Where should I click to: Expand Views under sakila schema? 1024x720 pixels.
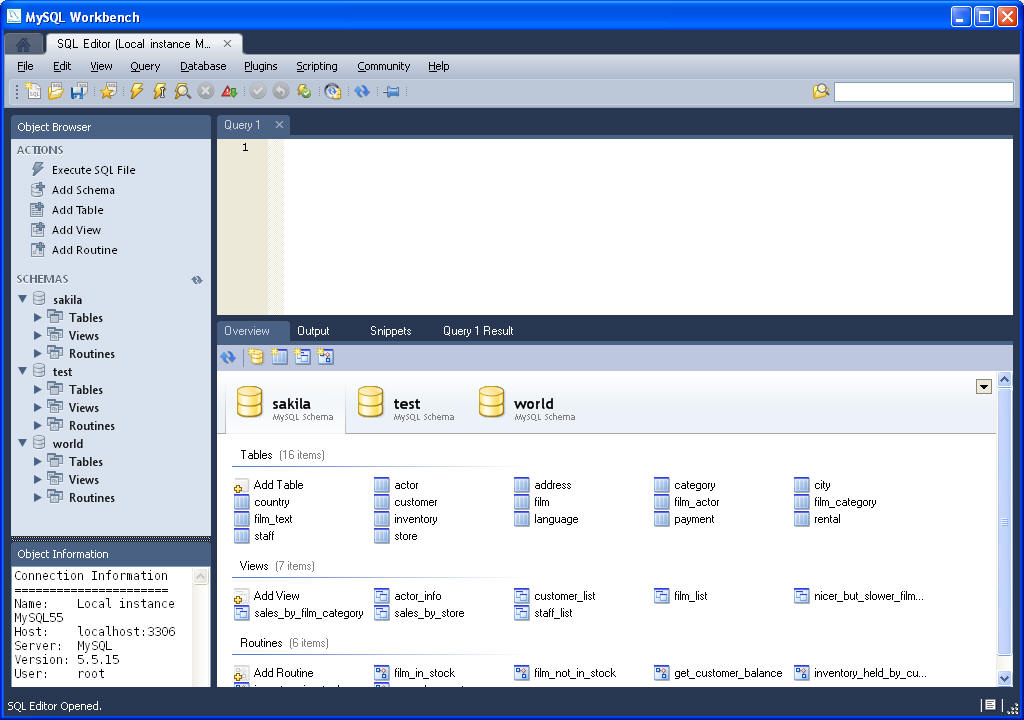pos(37,335)
